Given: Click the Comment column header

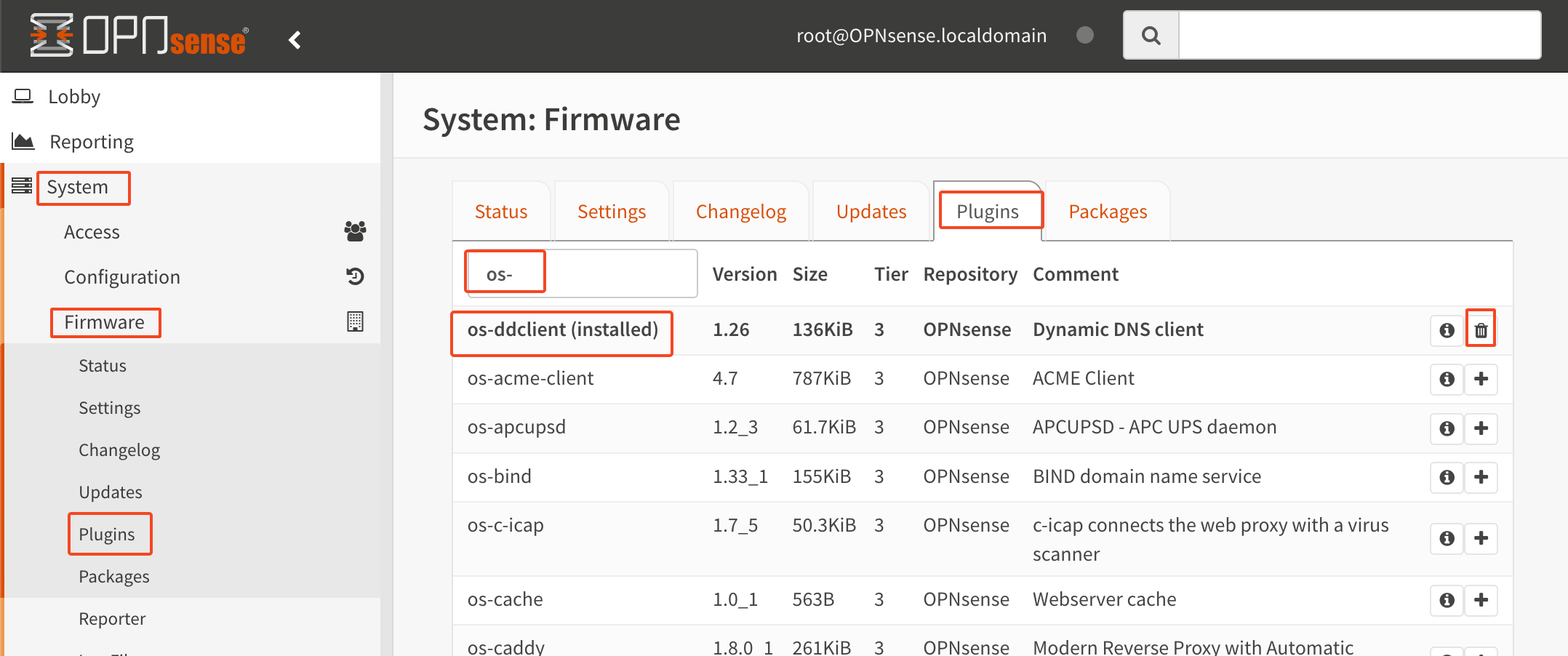Looking at the screenshot, I should (x=1076, y=274).
